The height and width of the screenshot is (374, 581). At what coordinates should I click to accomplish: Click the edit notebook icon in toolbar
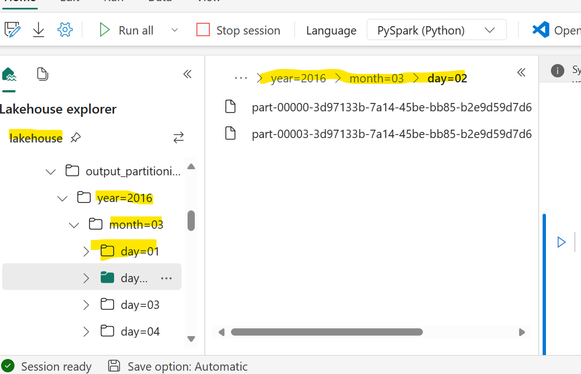(12, 30)
